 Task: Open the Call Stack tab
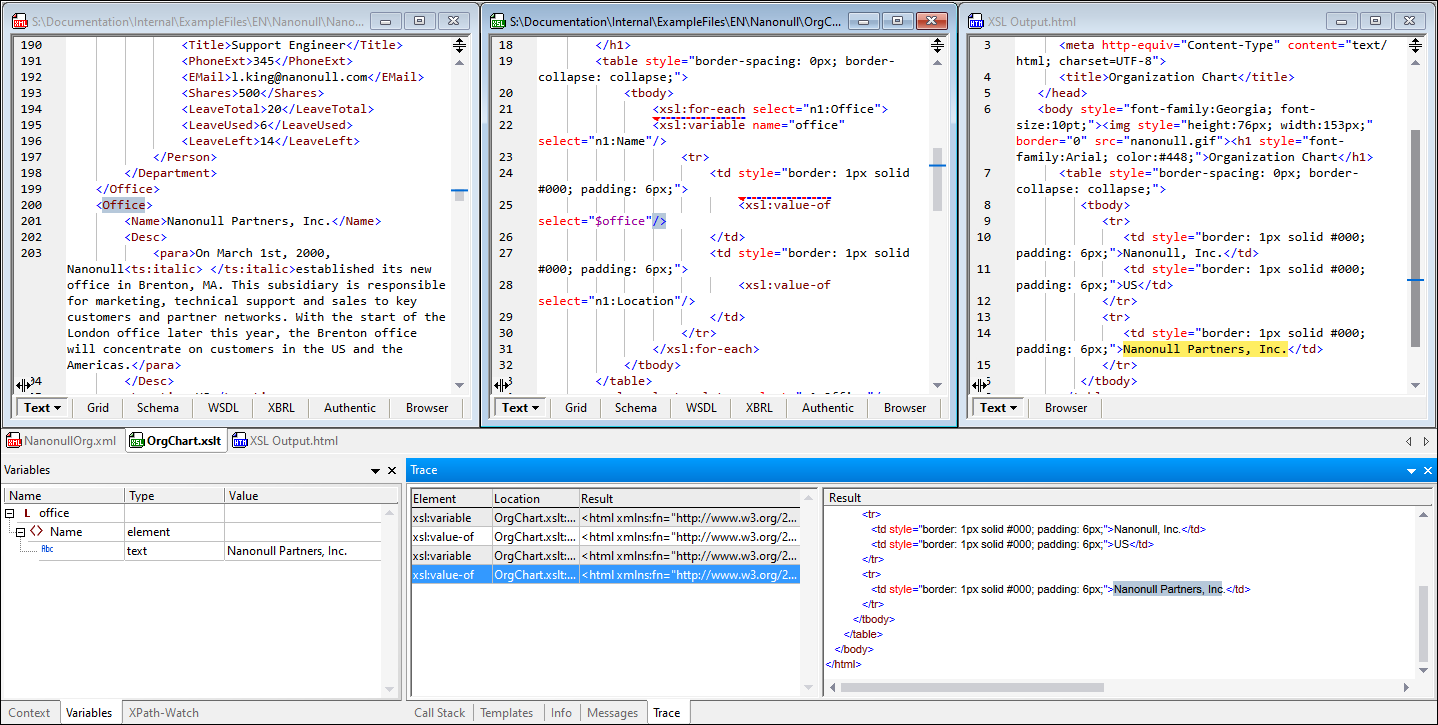(x=439, y=713)
